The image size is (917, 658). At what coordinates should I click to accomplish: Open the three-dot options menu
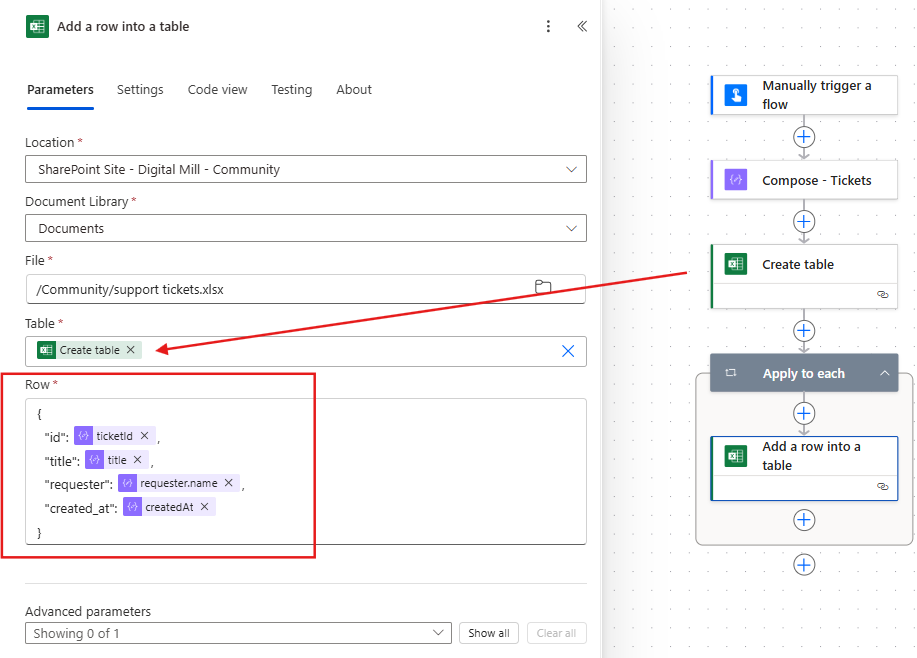click(548, 26)
